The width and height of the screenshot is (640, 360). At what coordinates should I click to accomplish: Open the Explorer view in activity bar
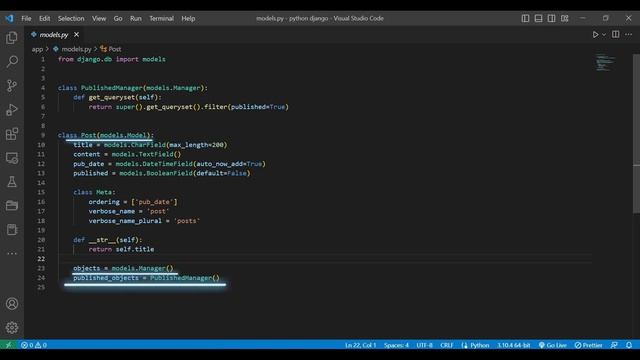(x=12, y=38)
